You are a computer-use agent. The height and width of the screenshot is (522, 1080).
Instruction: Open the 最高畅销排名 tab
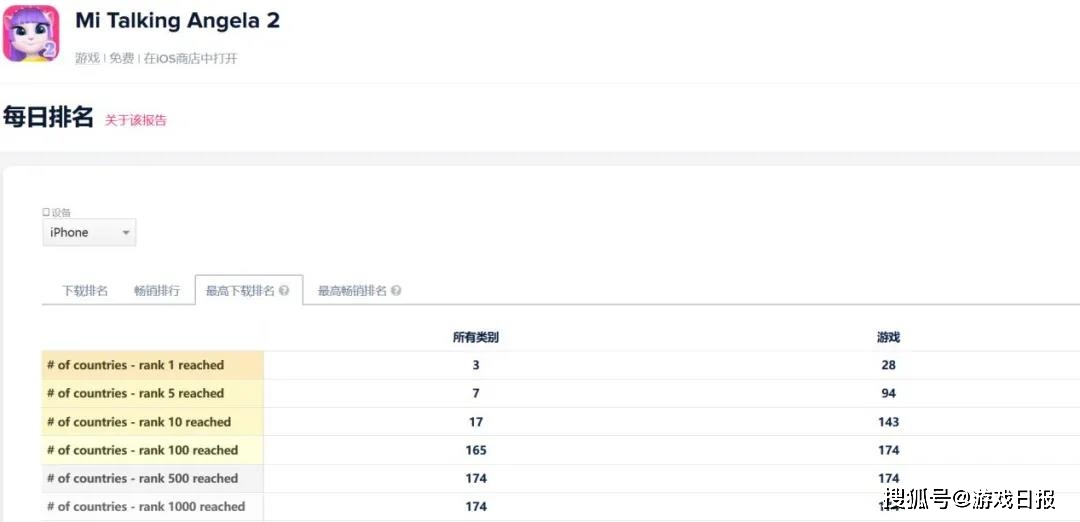click(352, 291)
